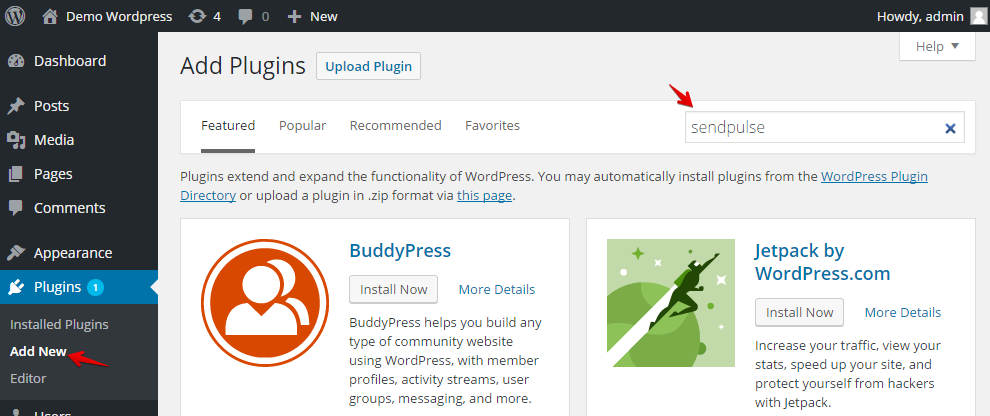Click the plugin search field
Image resolution: width=990 pixels, height=416 pixels.
pos(812,128)
